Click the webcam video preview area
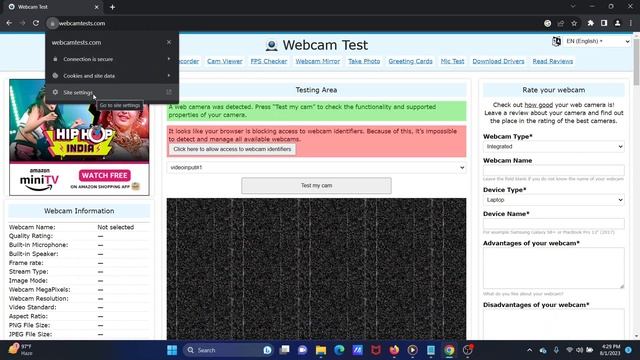Screen dimensions: 640x360 pos(316,269)
